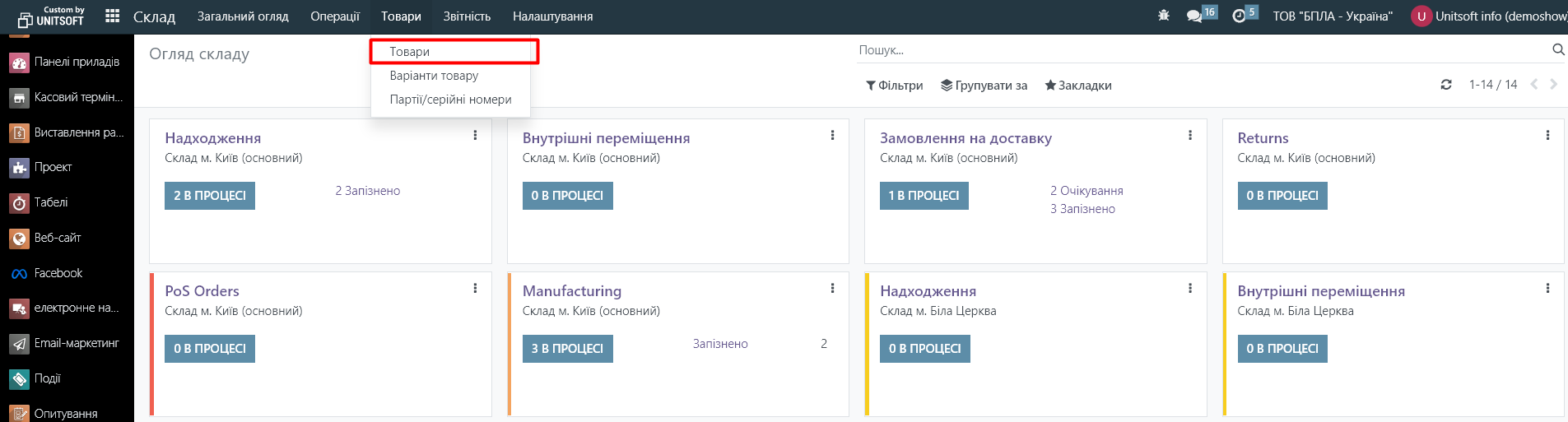Click 3 В ПРОЦЕСІ button on Manufacturing

pos(567,349)
